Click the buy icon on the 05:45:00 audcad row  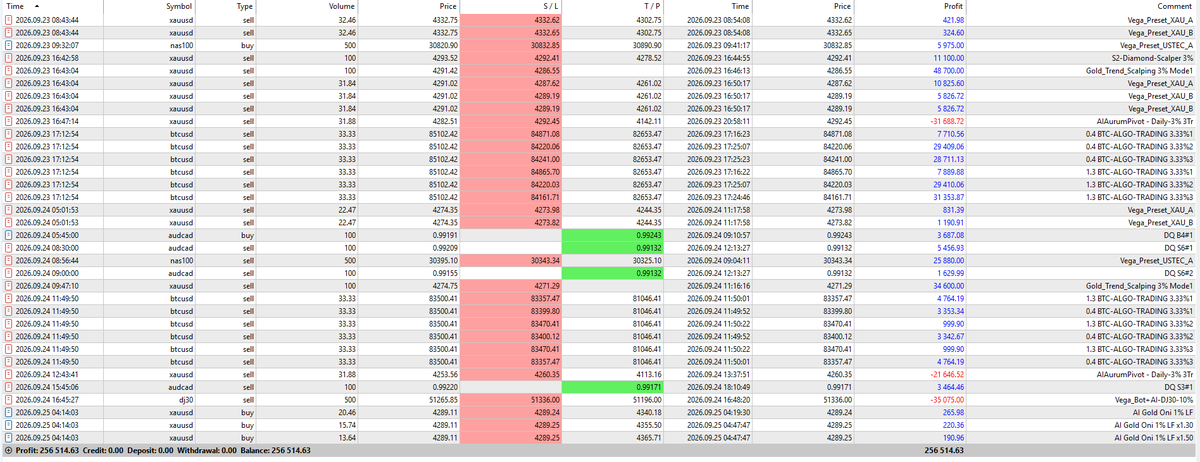pyautogui.click(x=9, y=235)
